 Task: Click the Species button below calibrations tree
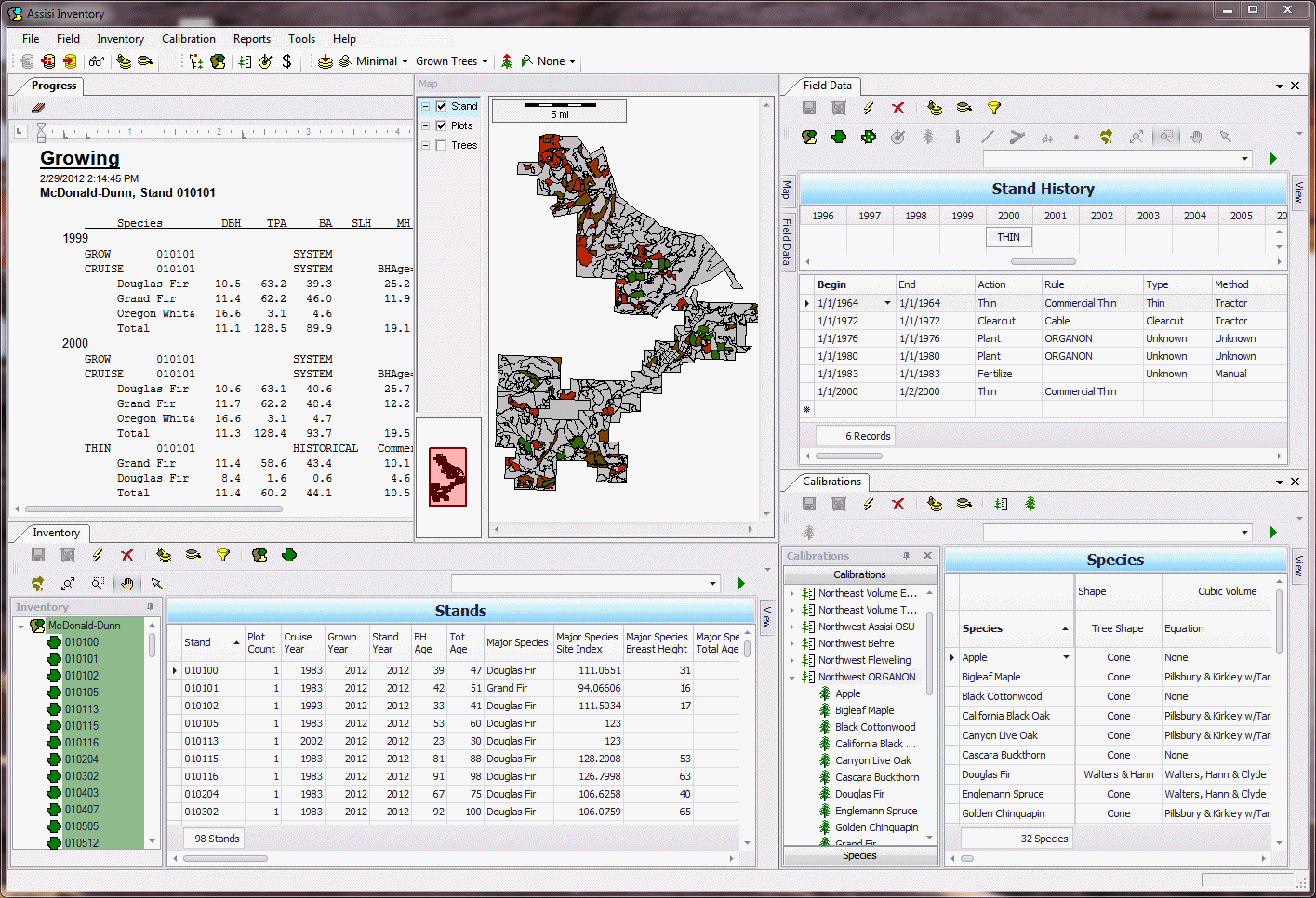point(859,855)
